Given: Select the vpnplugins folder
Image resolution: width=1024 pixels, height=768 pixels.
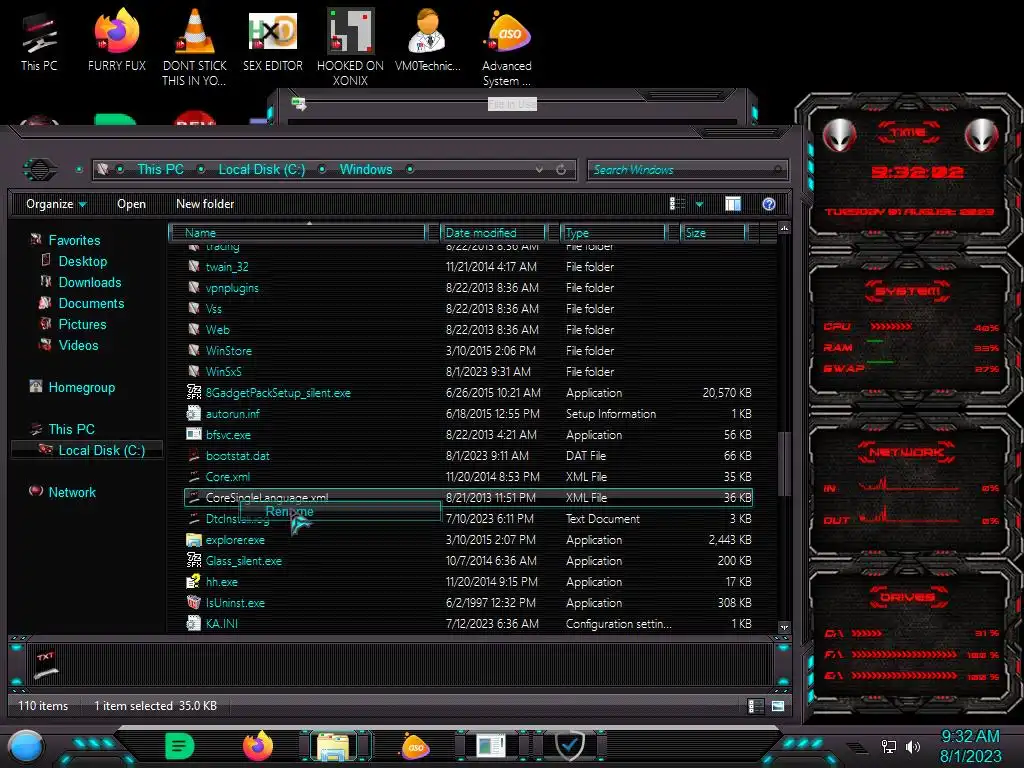Looking at the screenshot, I should (232, 288).
